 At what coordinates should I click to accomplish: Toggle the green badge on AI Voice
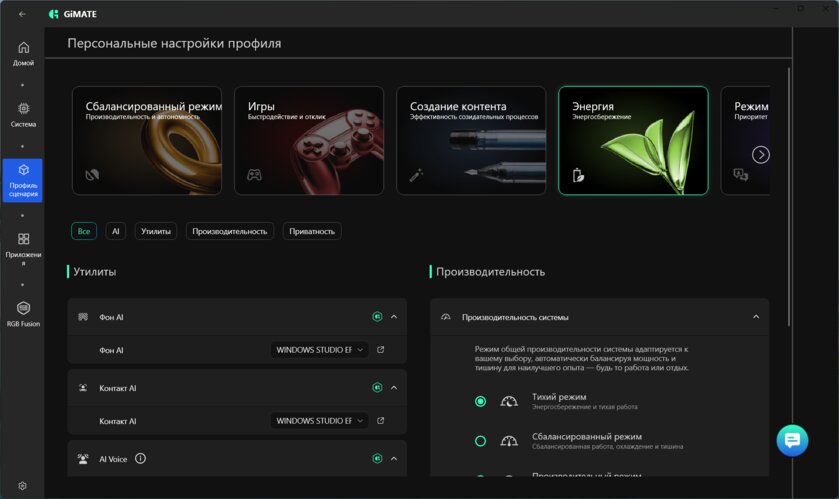pyautogui.click(x=377, y=458)
